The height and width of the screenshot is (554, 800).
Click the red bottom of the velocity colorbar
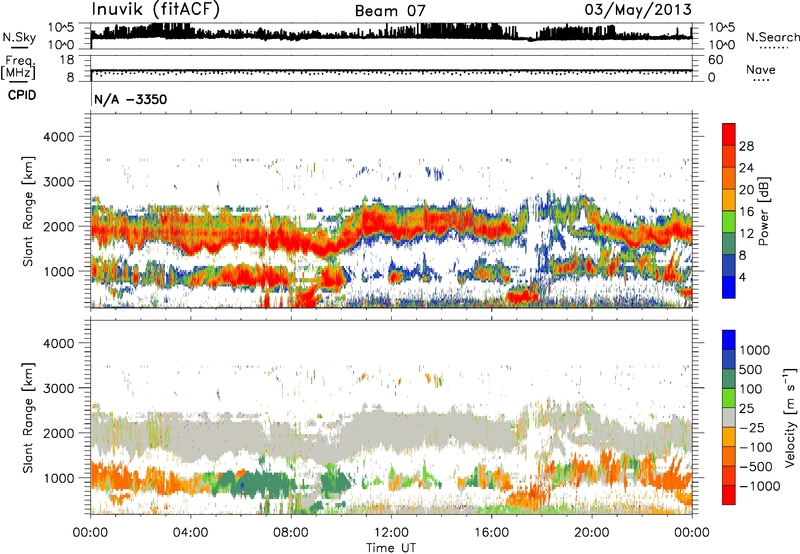(x=729, y=495)
